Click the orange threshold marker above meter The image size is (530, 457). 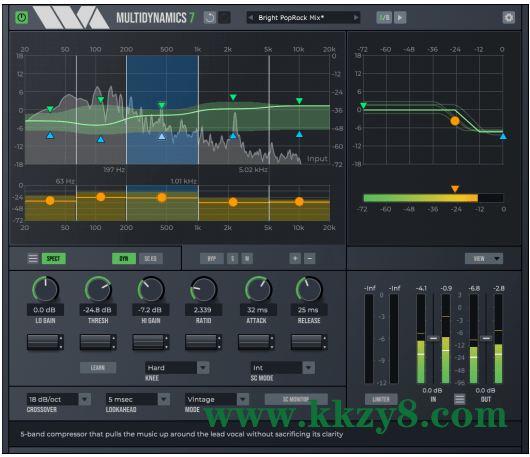pyautogui.click(x=455, y=189)
